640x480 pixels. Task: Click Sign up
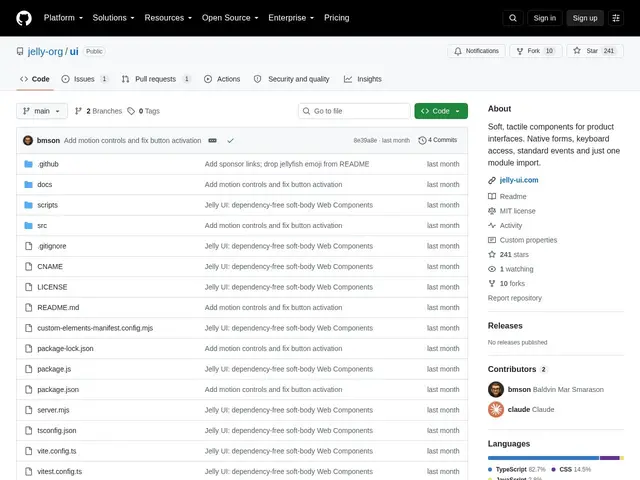click(584, 18)
